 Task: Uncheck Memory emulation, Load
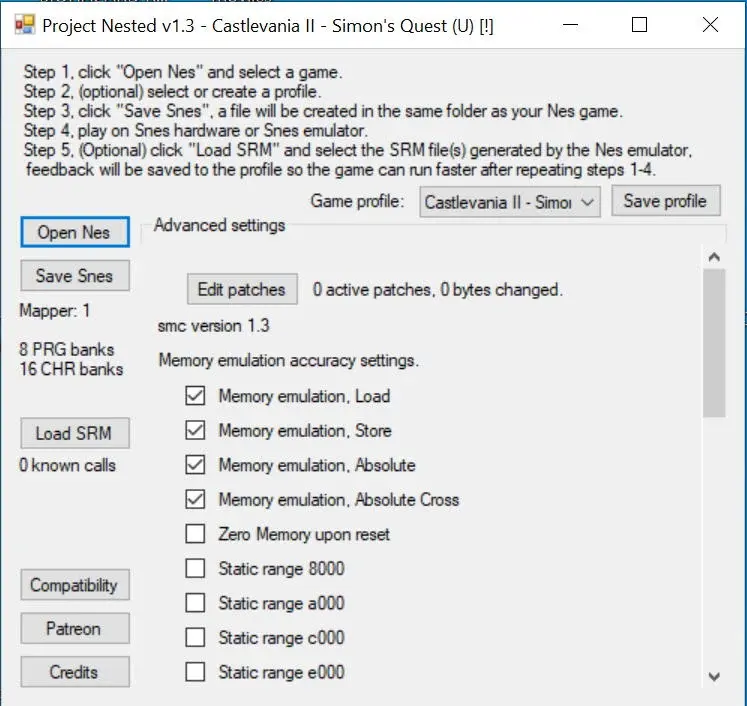196,396
